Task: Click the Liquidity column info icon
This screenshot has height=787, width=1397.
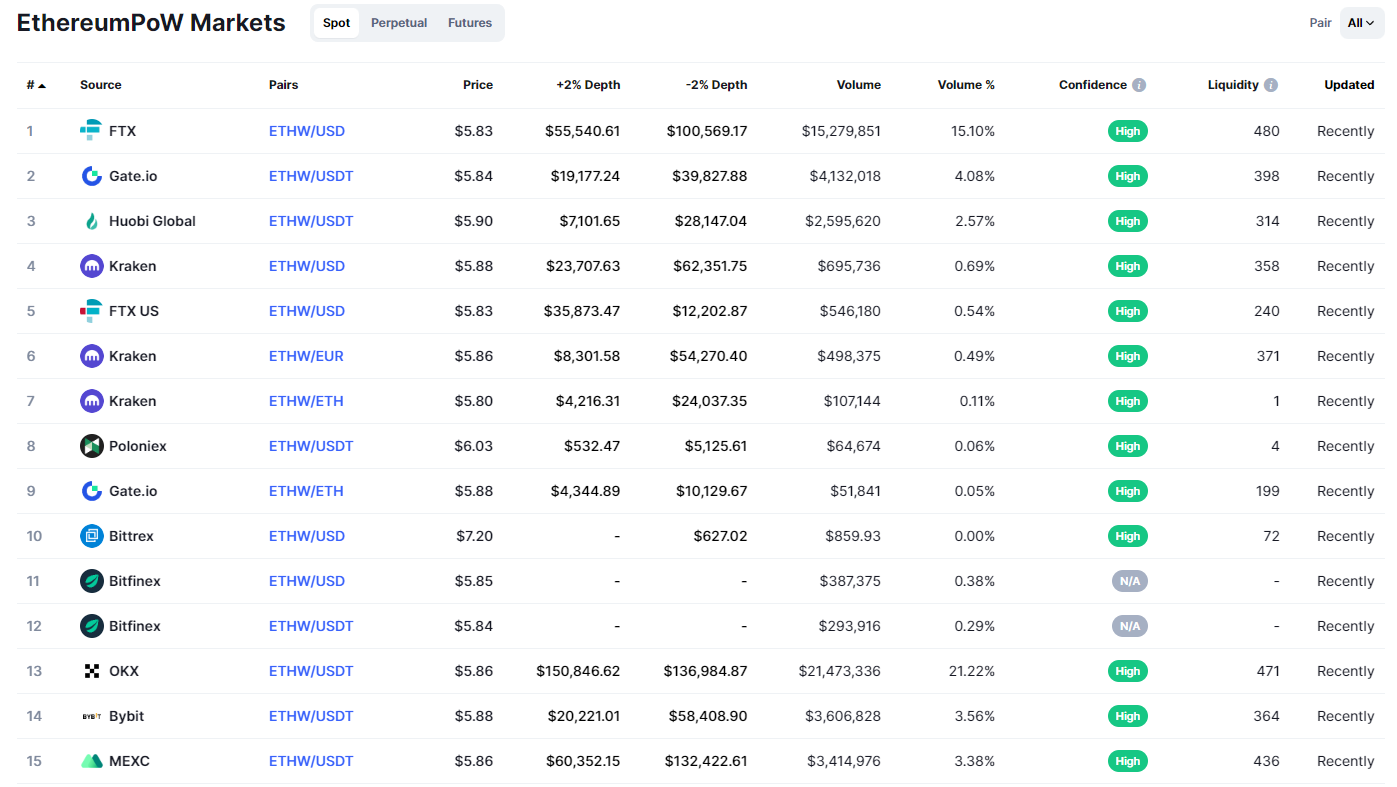Action: pos(1271,85)
